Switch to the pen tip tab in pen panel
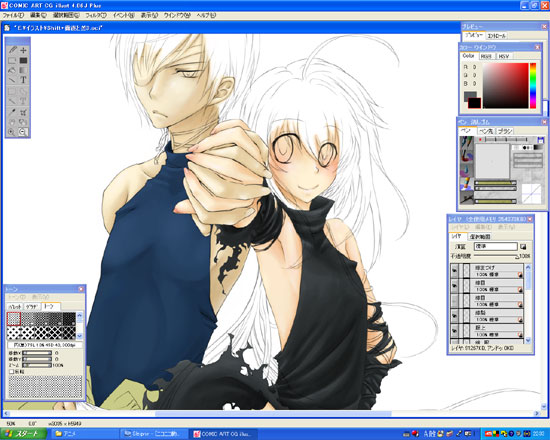This screenshot has height=440, width=550. pos(486,131)
